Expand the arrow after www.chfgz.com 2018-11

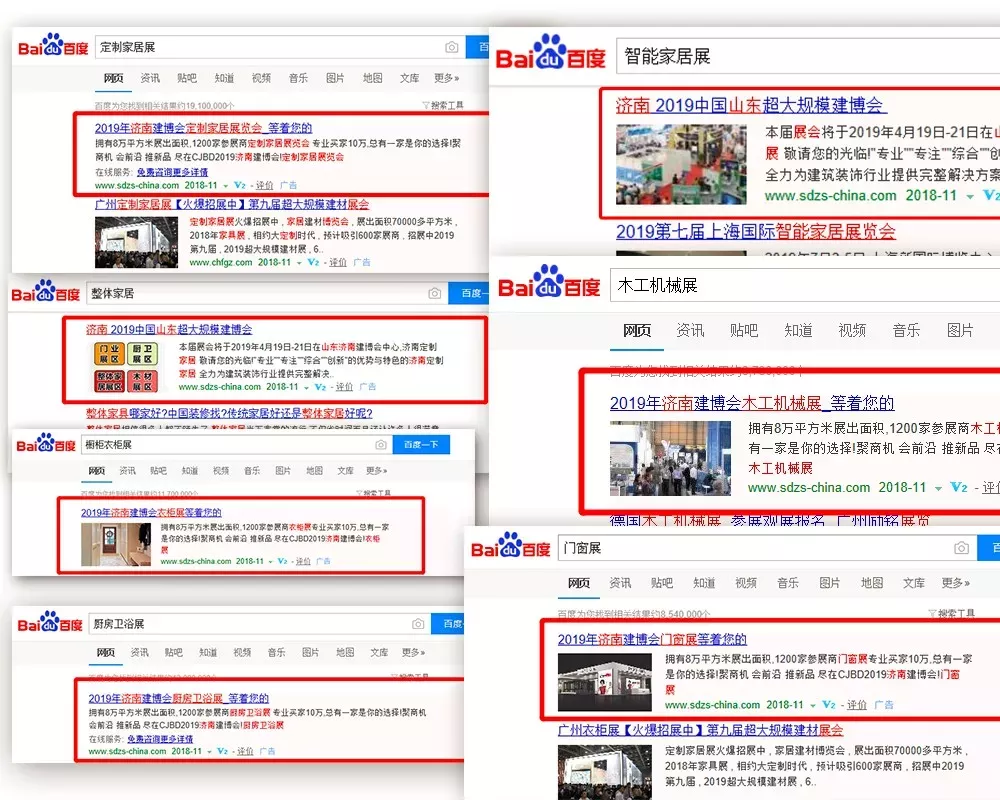click(299, 263)
